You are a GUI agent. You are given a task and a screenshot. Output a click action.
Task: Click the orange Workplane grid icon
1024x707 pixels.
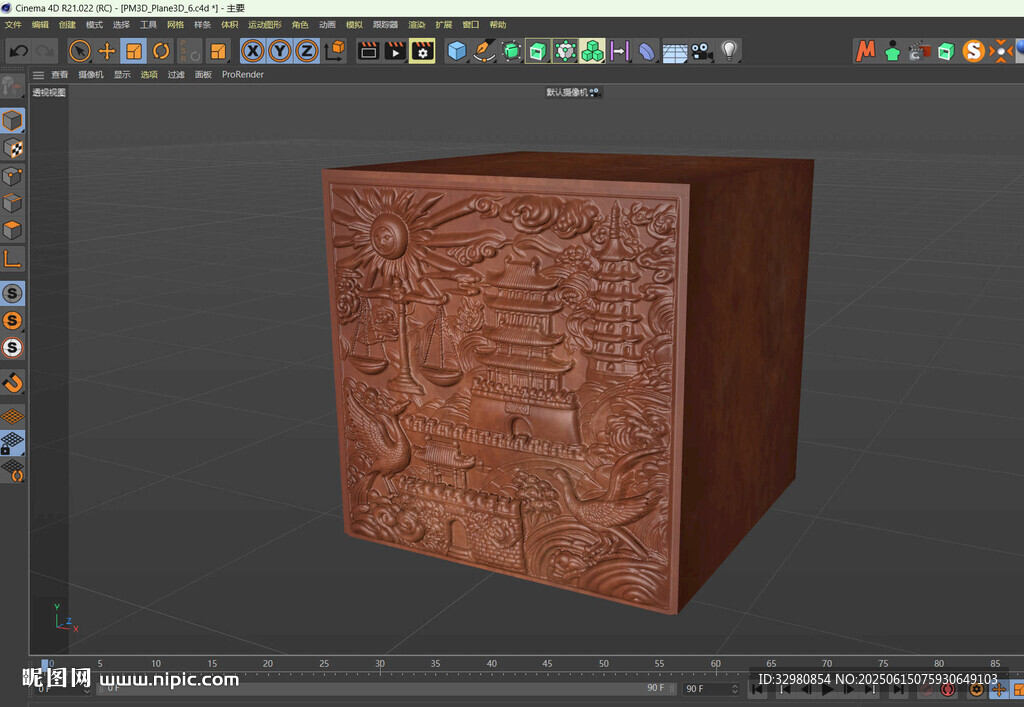pos(12,416)
